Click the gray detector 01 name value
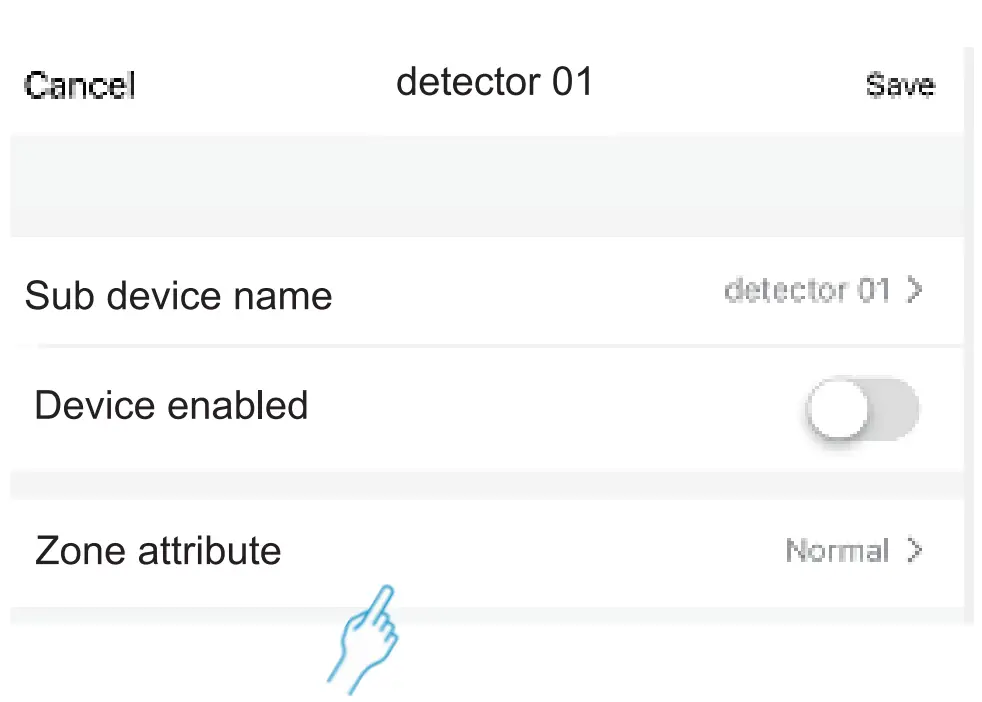This screenshot has height=702, width=982. pyautogui.click(x=806, y=291)
